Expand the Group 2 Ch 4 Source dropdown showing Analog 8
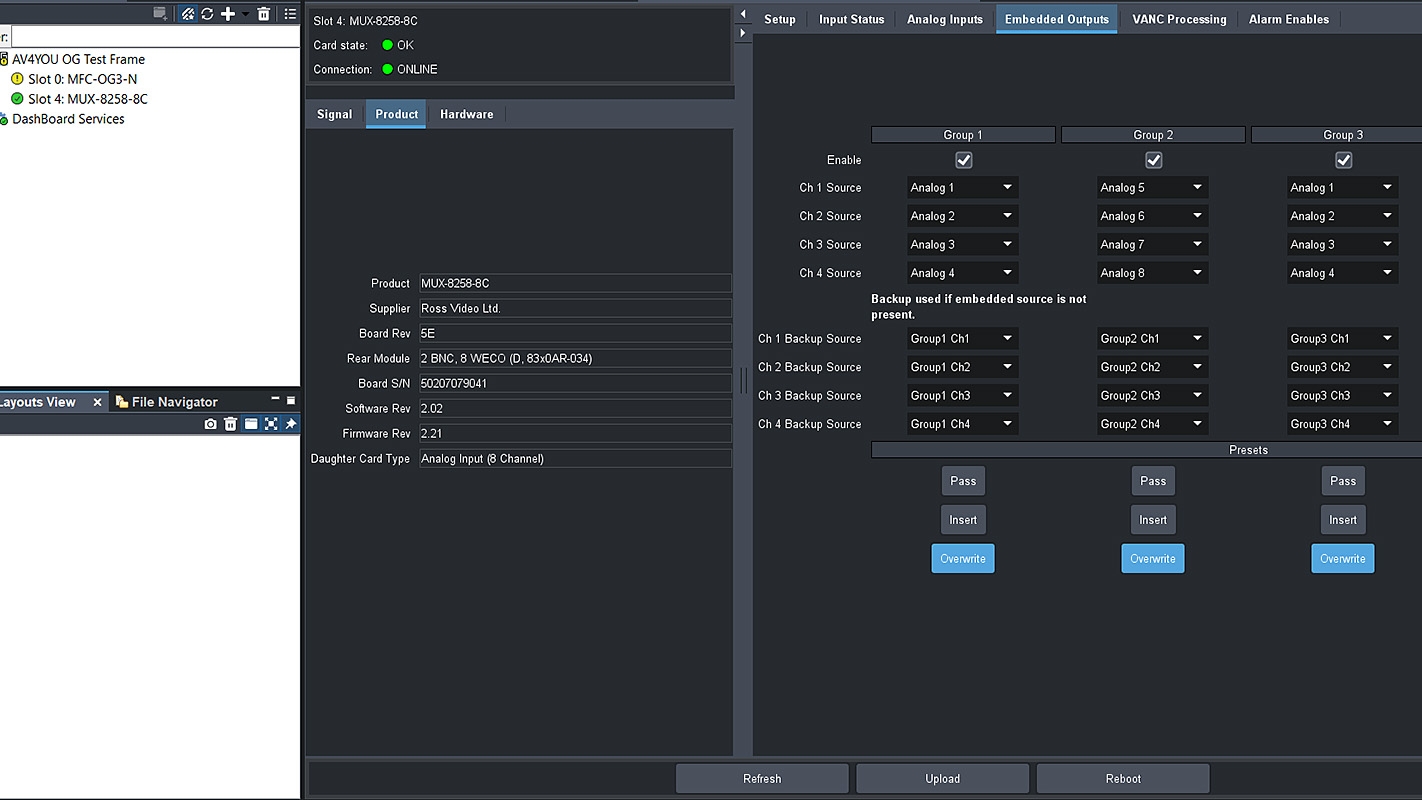1422x800 pixels. (x=1152, y=273)
